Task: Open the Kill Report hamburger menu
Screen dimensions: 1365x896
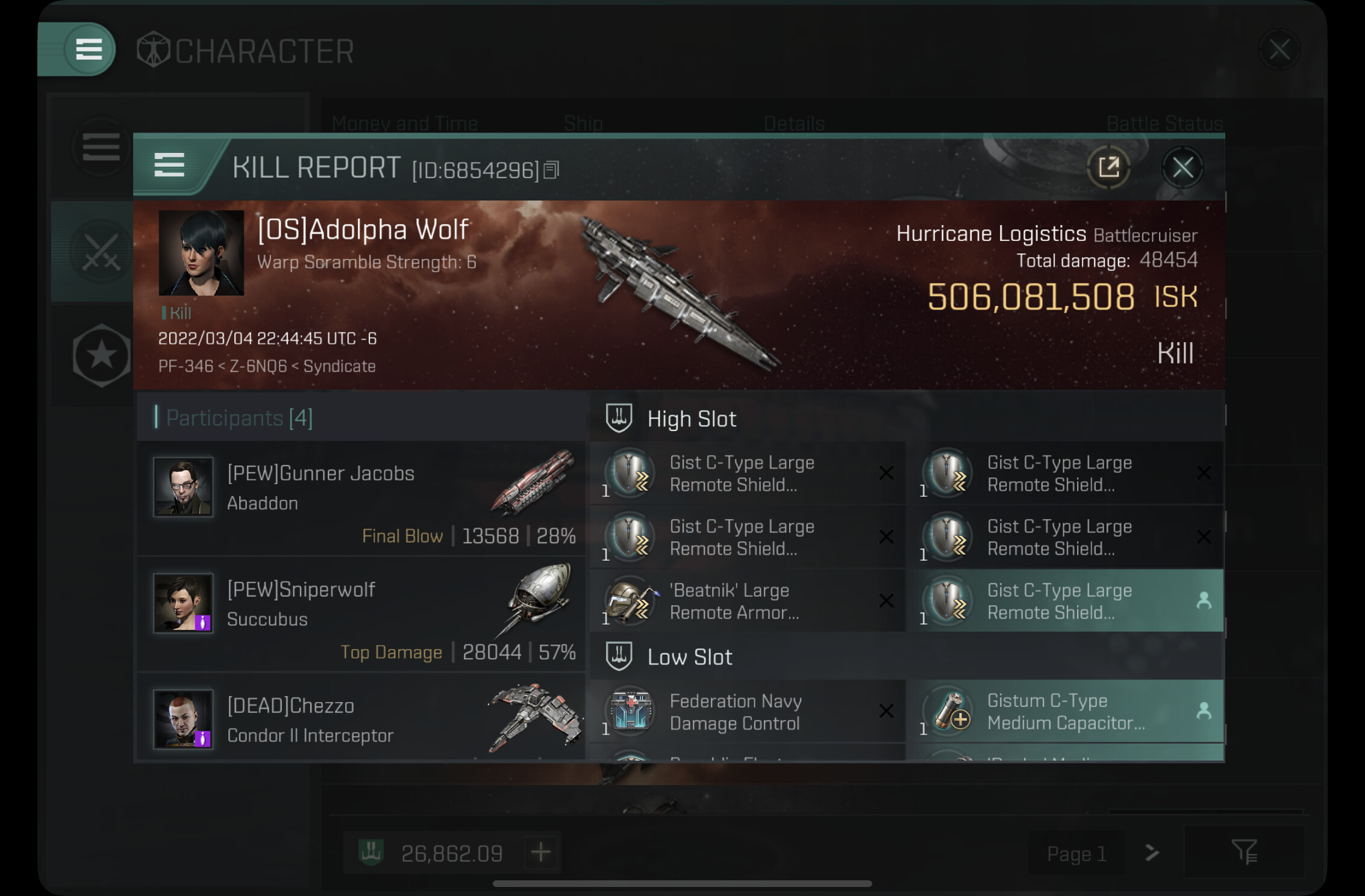Action: coord(169,165)
